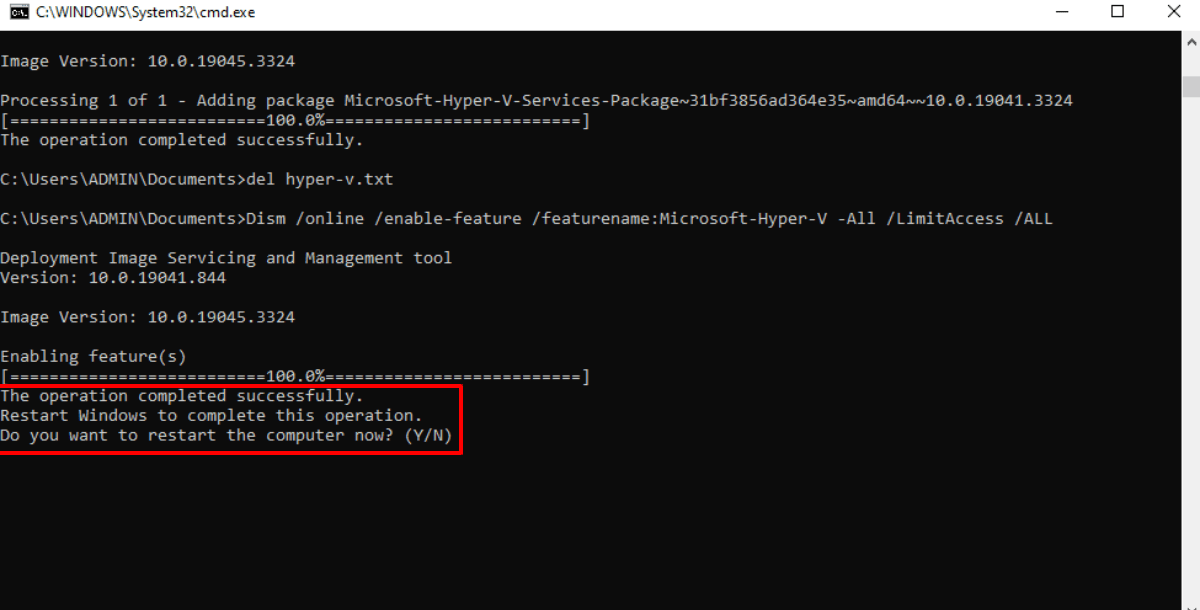Screen dimensions: 1200x610
Task: Click 'Deployment Image Servicing and Management tool' text
Action: [226, 258]
